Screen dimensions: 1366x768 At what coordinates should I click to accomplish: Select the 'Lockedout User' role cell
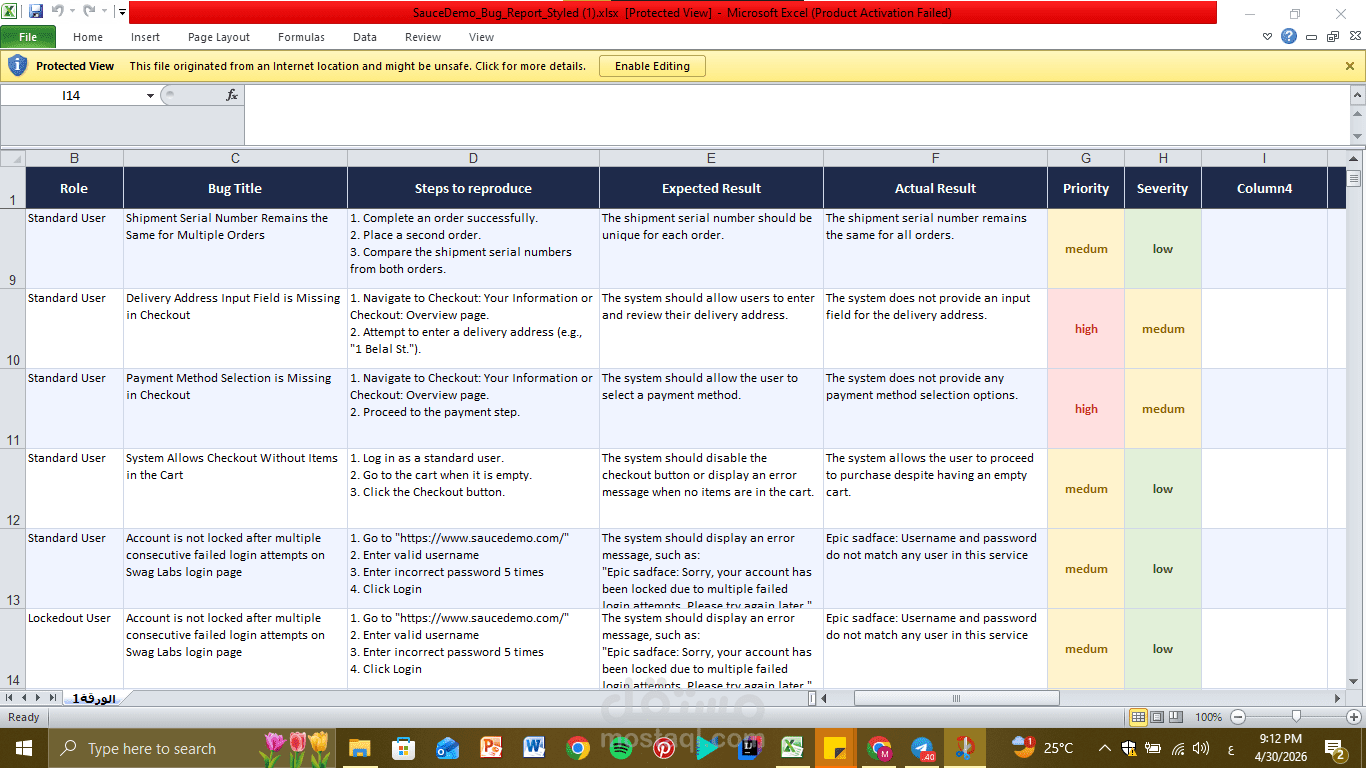74,649
